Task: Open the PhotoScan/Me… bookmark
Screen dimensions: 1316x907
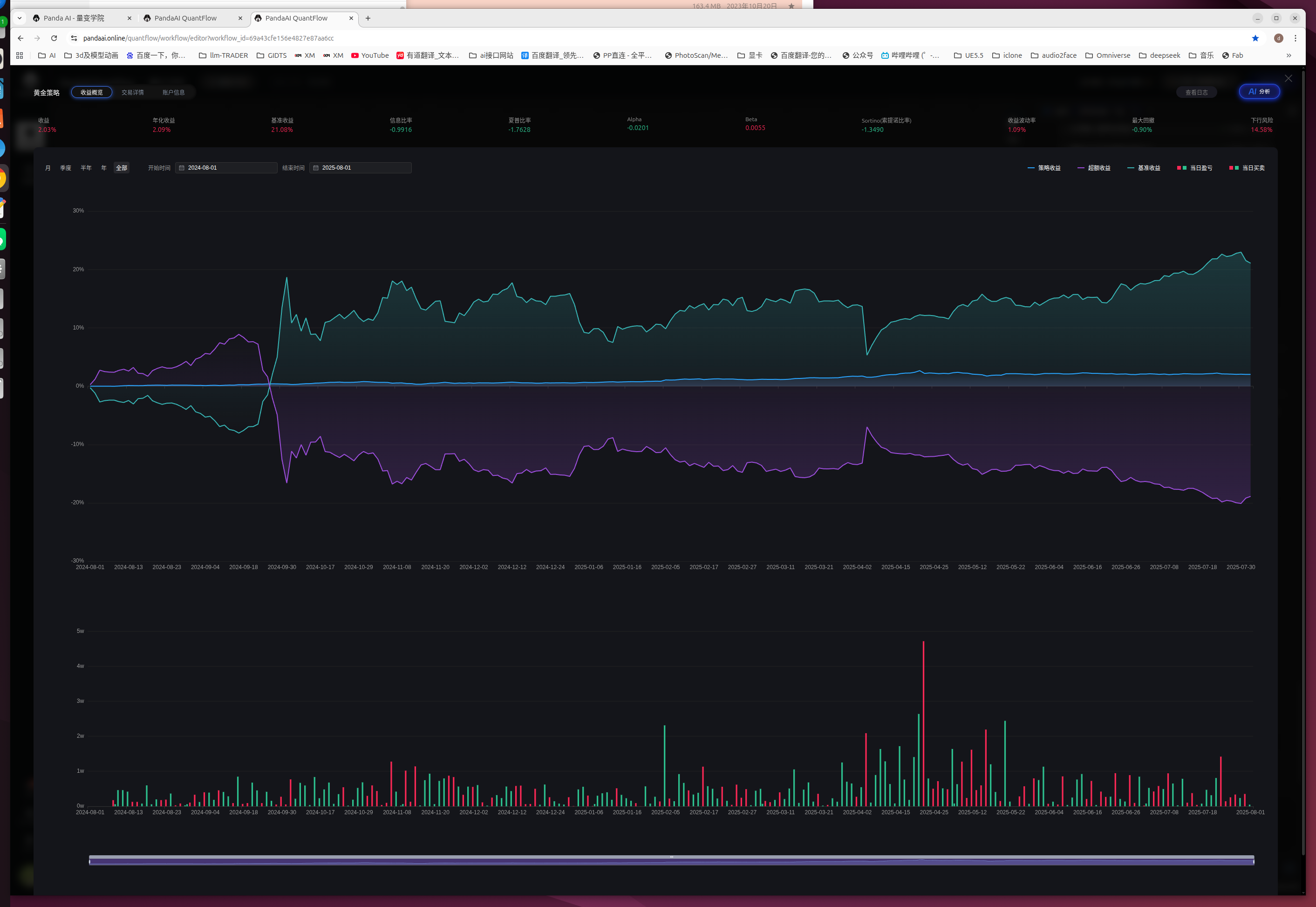Action: coord(696,55)
